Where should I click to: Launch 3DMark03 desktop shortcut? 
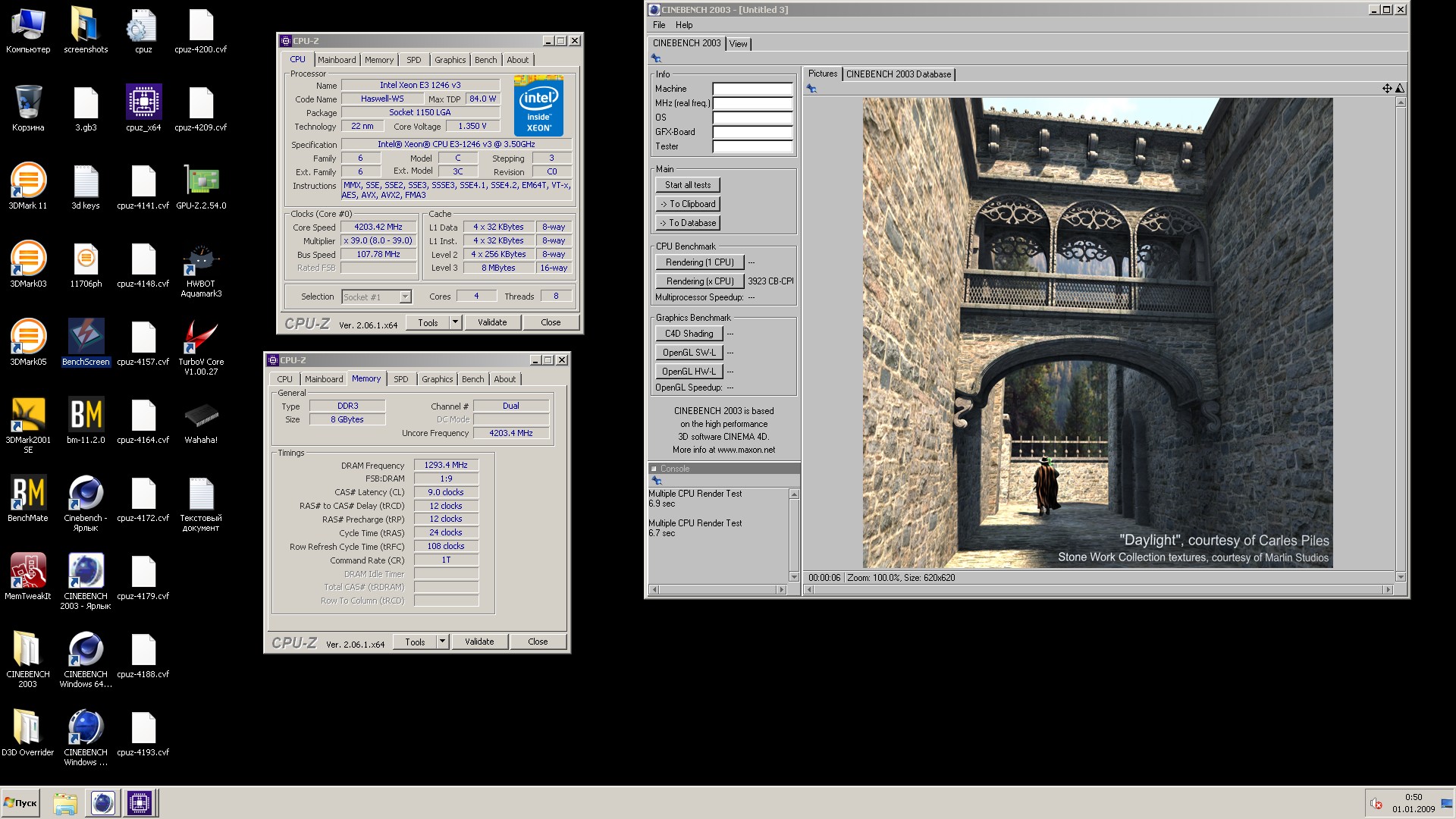click(28, 265)
